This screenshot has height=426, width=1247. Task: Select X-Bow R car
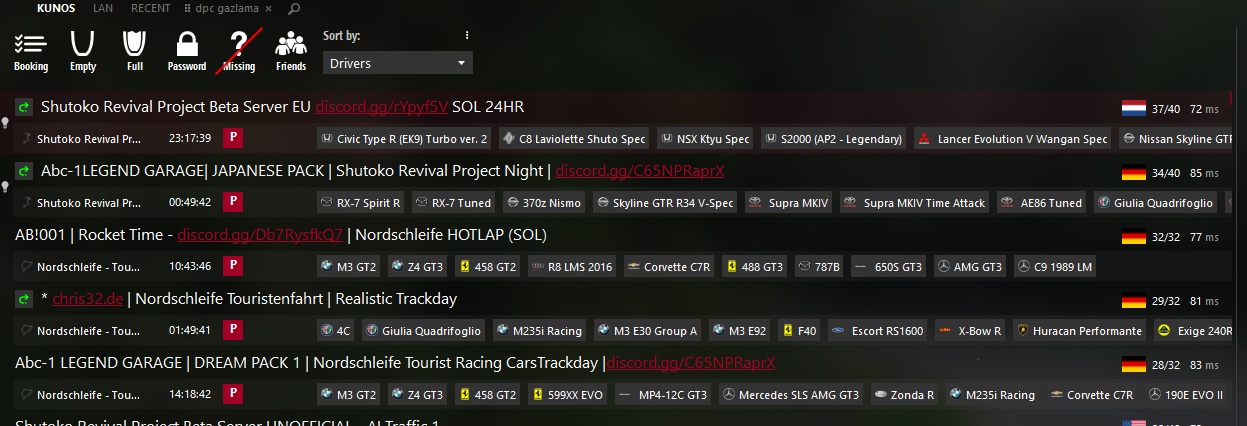tap(970, 331)
